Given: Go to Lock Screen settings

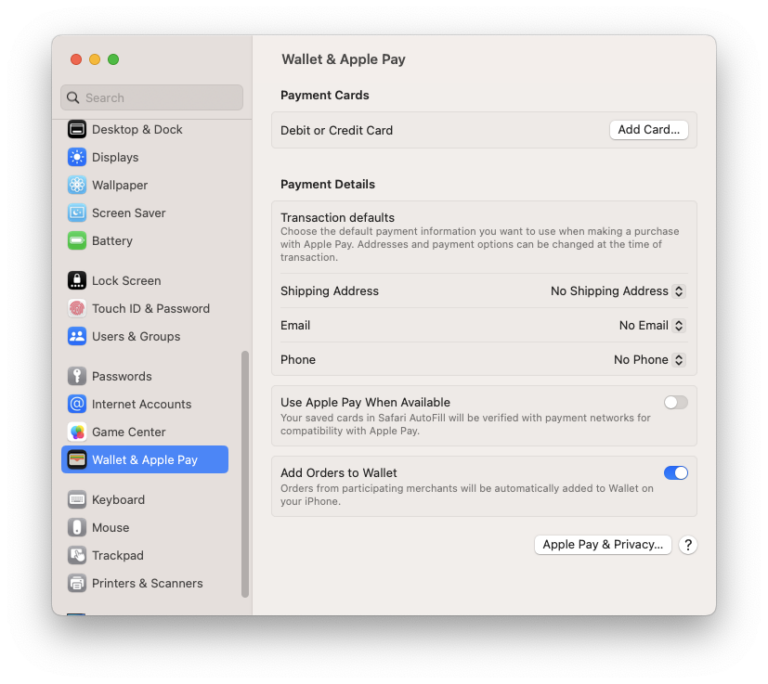Looking at the screenshot, I should (145, 281).
